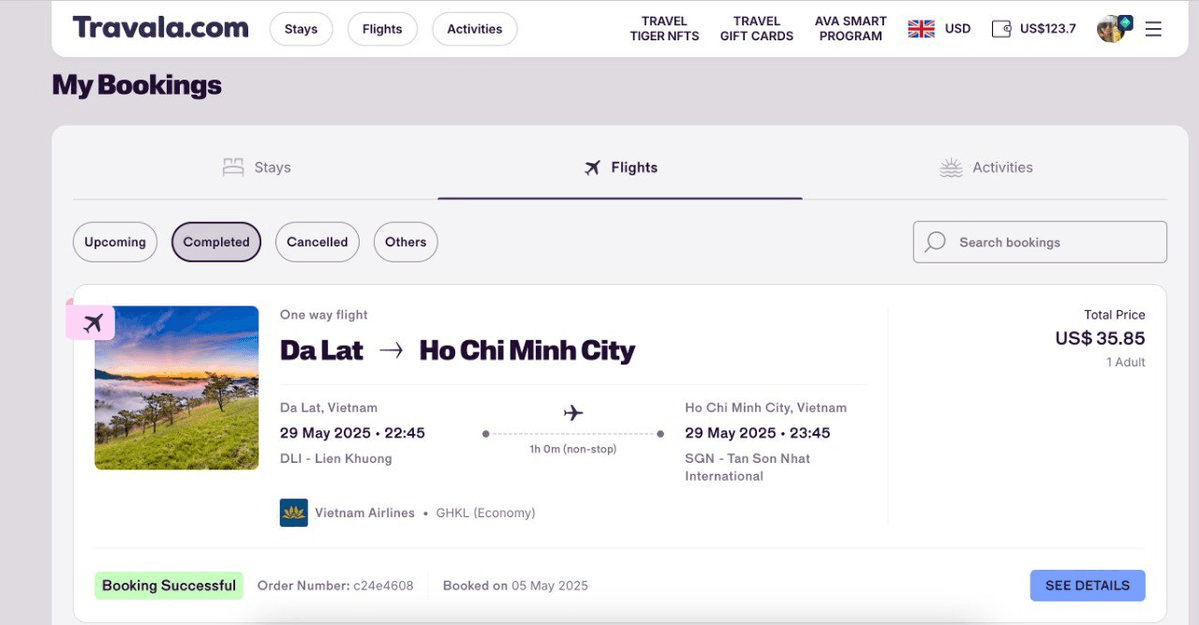The image size is (1199, 625).
Task: Open the hamburger menu icon
Action: (x=1153, y=29)
